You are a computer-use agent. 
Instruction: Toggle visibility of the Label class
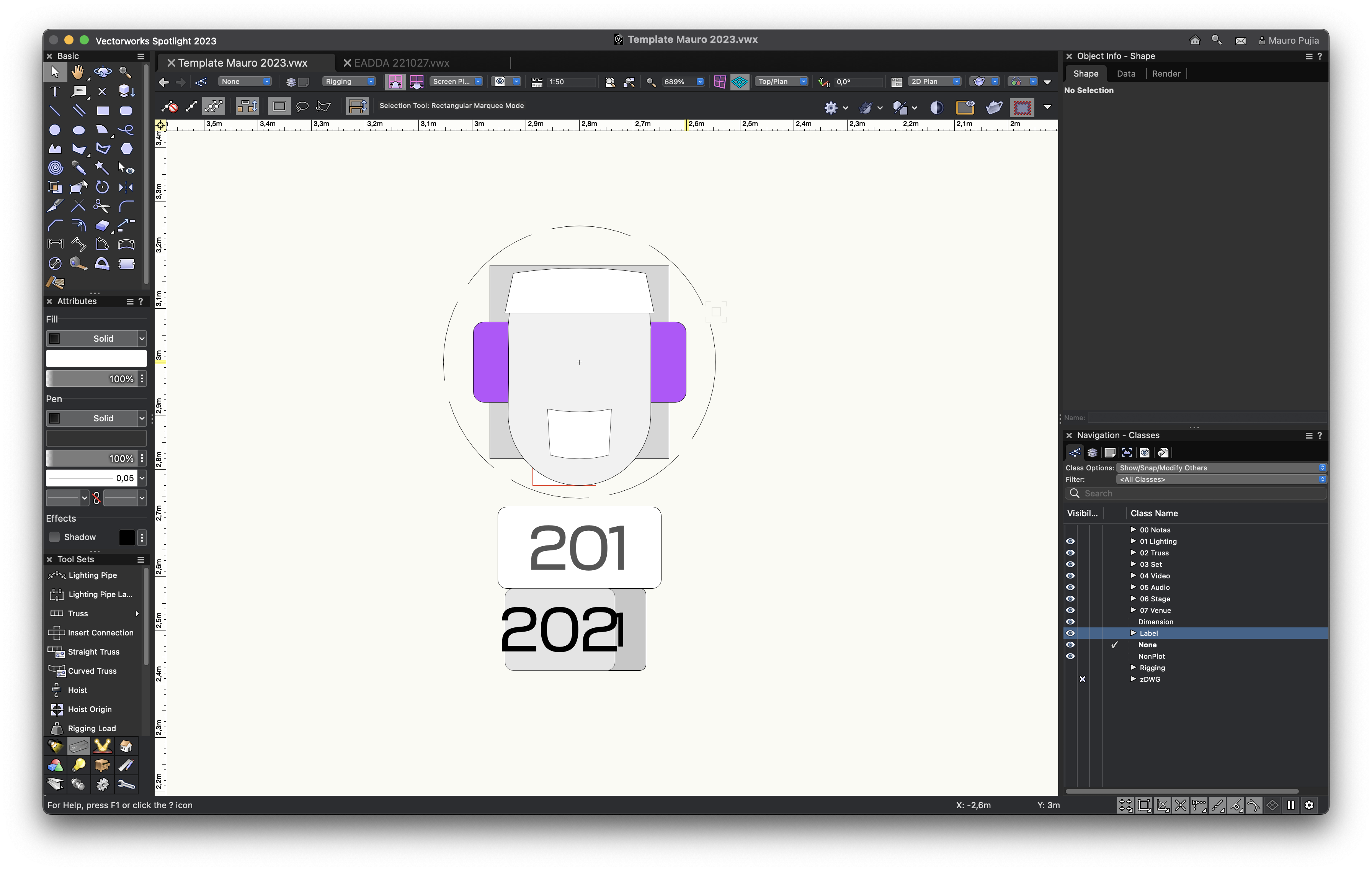pyautogui.click(x=1070, y=633)
